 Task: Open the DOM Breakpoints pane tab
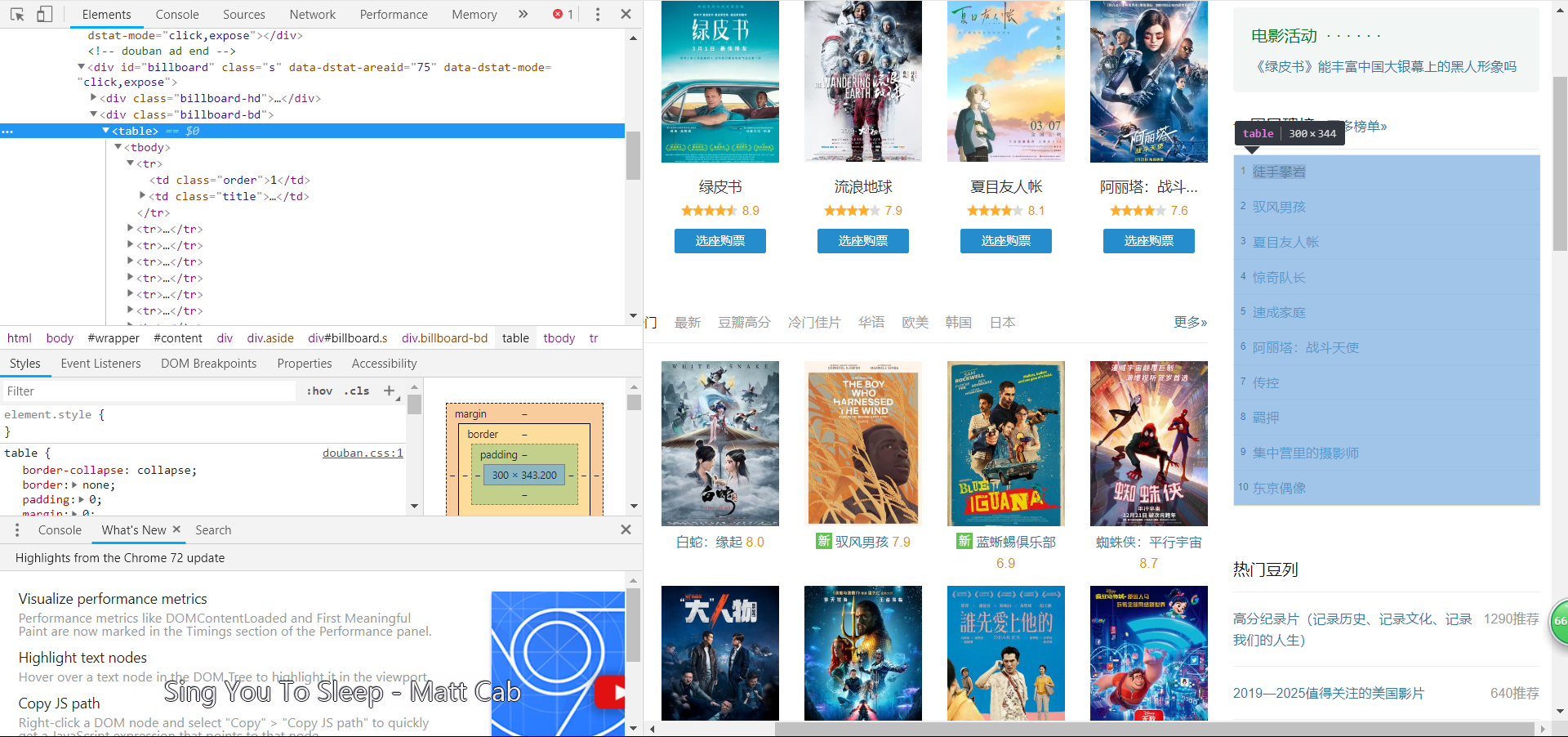click(x=209, y=364)
